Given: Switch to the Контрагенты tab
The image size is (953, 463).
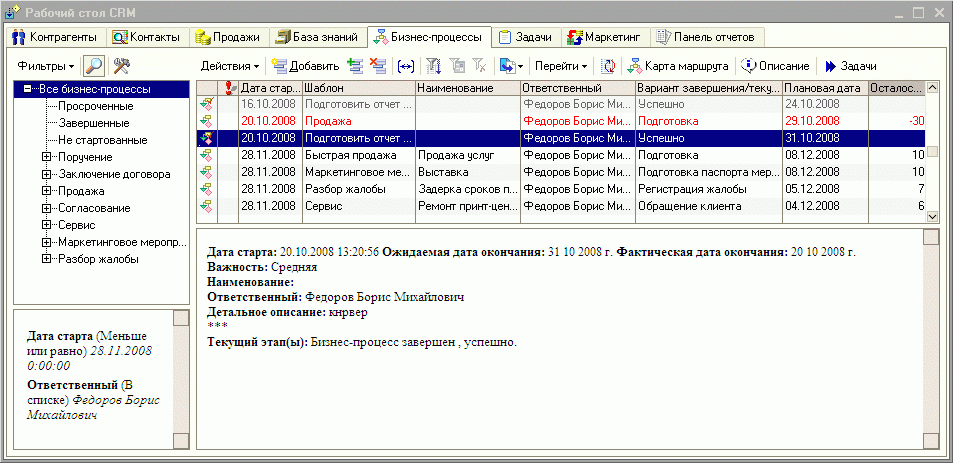Looking at the screenshot, I should click(56, 37).
